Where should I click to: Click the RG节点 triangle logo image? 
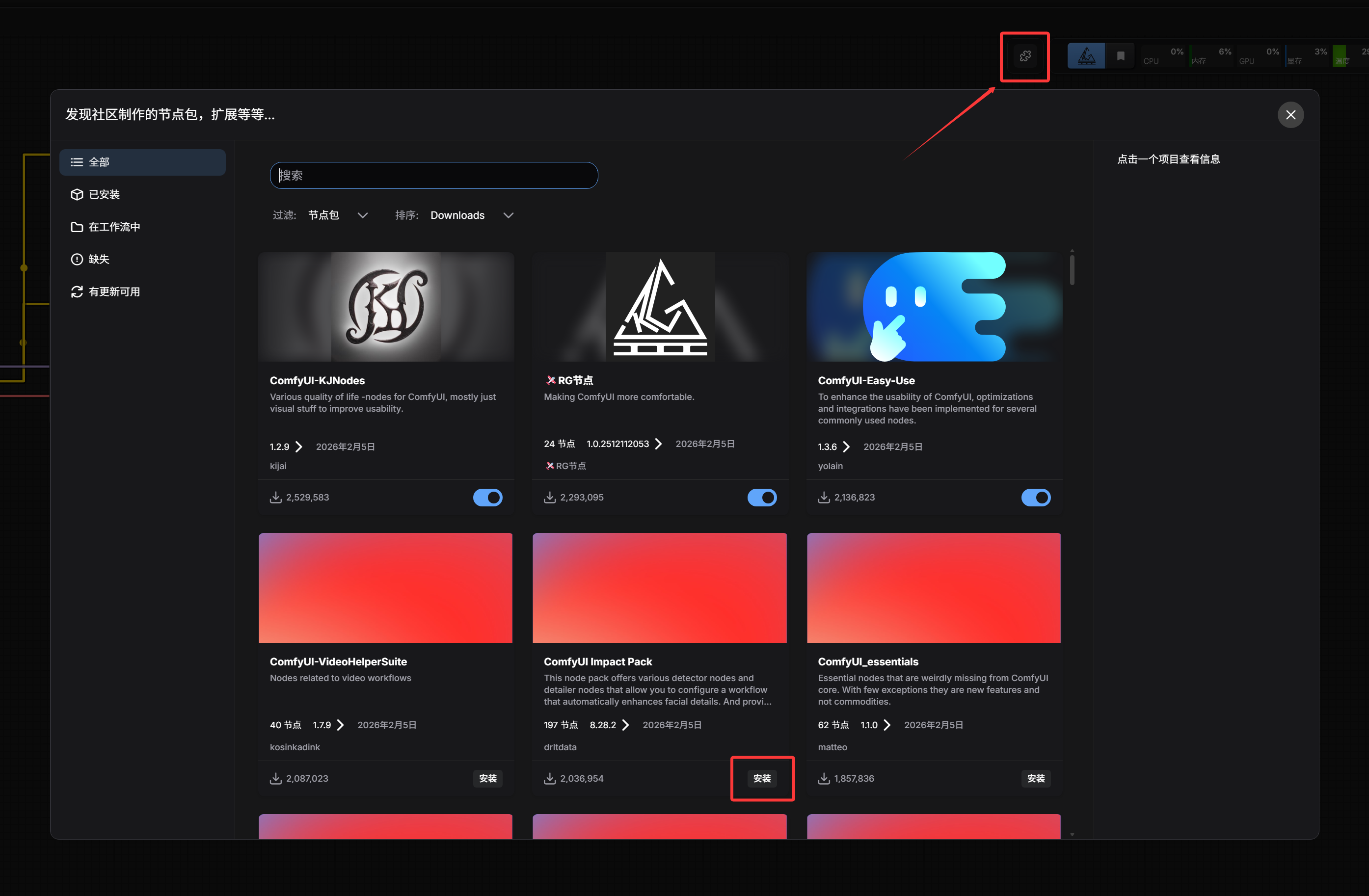(660, 307)
